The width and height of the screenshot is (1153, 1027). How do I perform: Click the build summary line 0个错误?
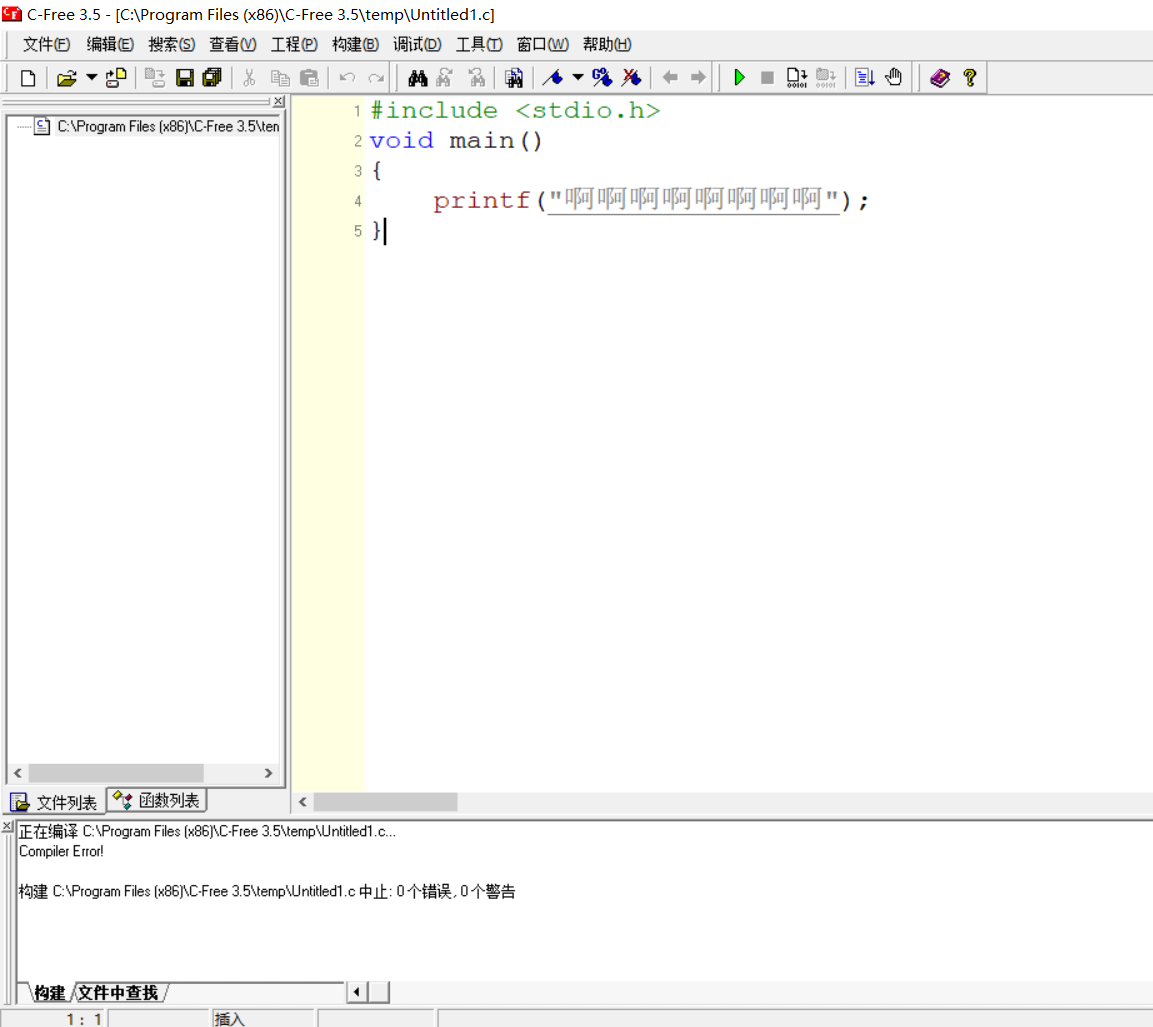[x=267, y=892]
